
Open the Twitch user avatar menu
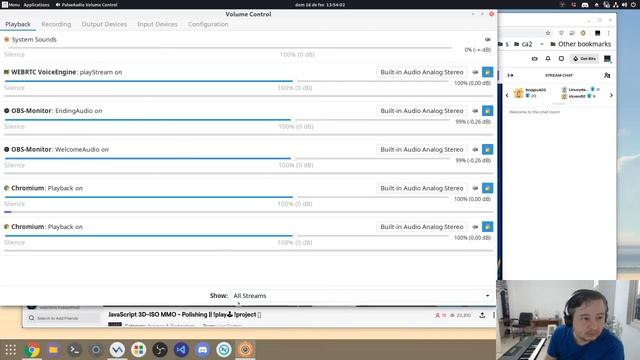click(x=607, y=59)
